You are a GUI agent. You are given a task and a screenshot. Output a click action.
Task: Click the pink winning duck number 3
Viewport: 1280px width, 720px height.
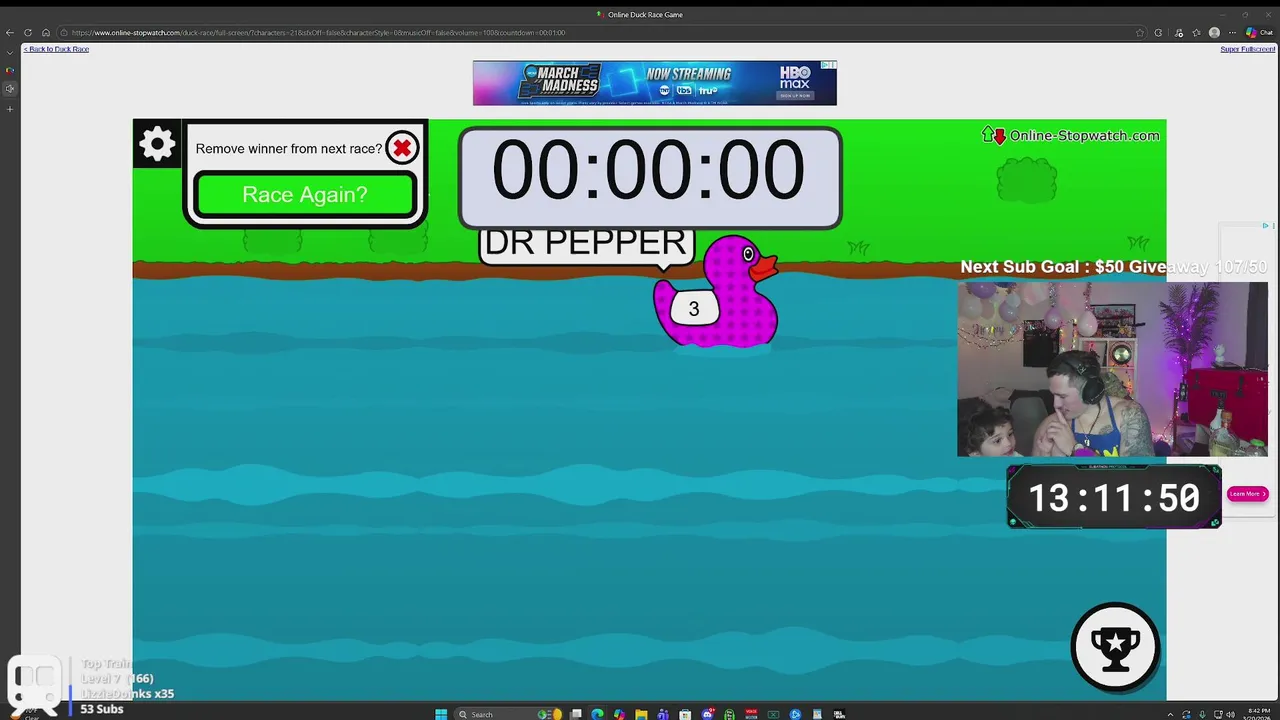[716, 292]
